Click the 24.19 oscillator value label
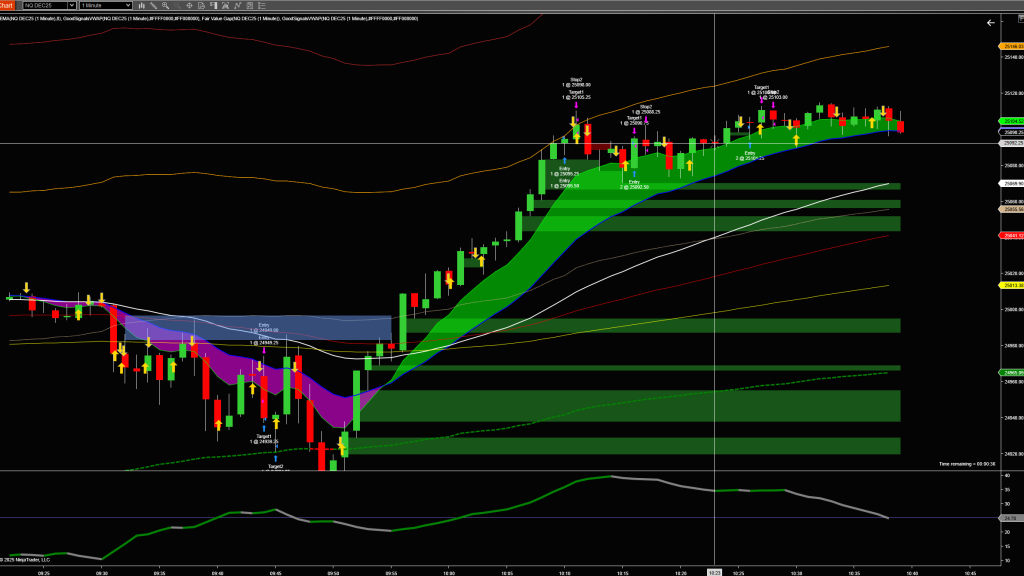The height and width of the screenshot is (576, 1024). 1010,518
